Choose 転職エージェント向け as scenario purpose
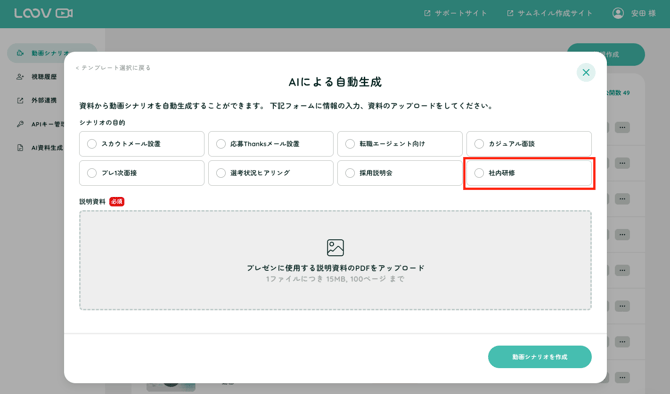This screenshot has height=394, width=670. pos(400,144)
